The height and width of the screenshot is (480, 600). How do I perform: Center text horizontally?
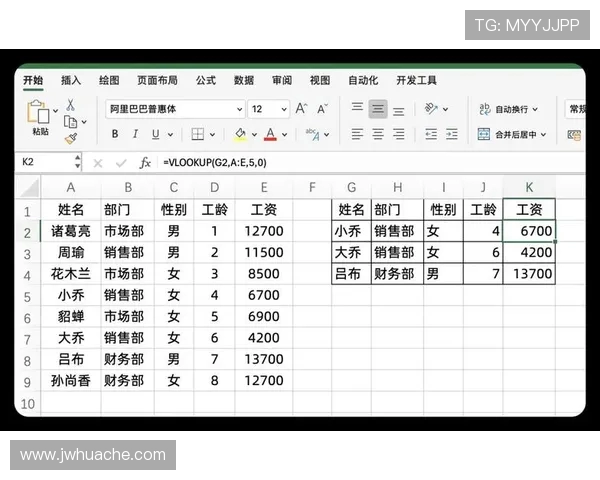pos(378,134)
